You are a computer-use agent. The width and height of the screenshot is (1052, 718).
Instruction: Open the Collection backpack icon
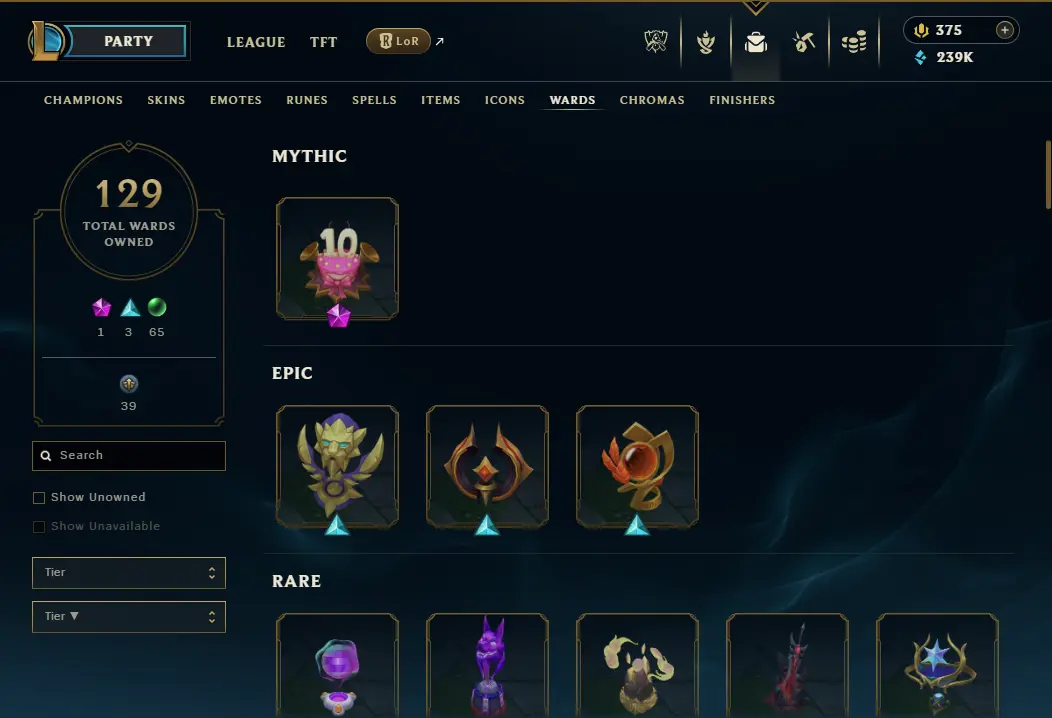coord(755,42)
